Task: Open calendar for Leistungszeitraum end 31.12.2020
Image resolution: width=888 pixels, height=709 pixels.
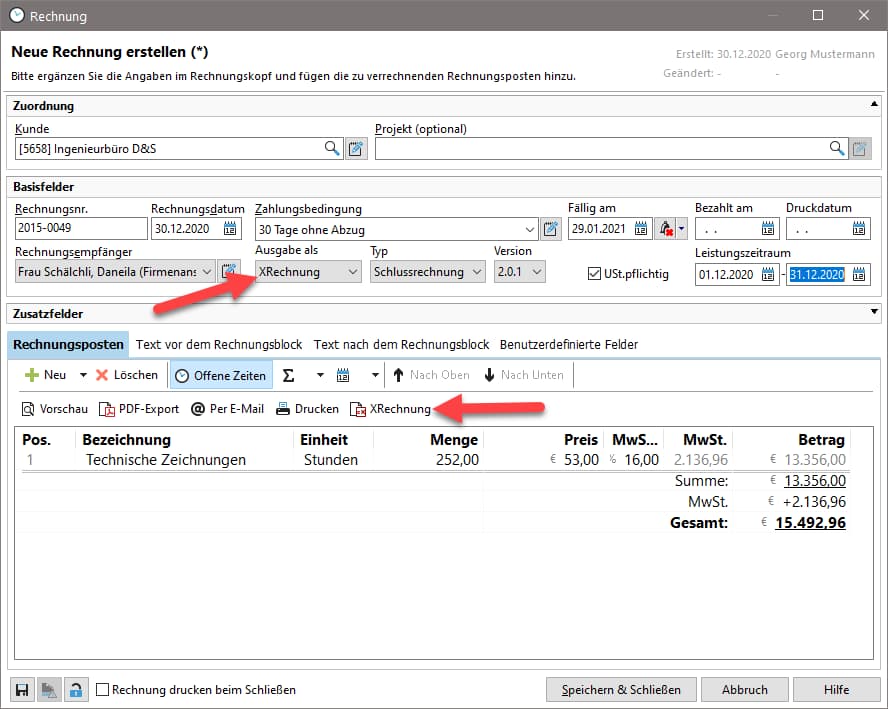Action: pyautogui.click(x=859, y=275)
